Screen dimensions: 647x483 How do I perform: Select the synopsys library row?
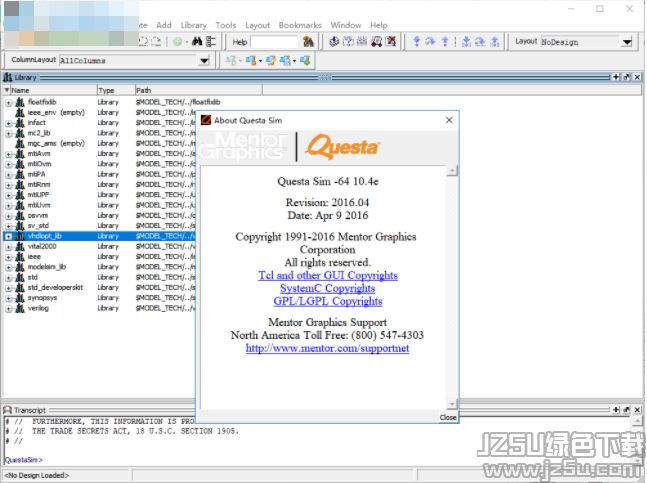[99, 298]
